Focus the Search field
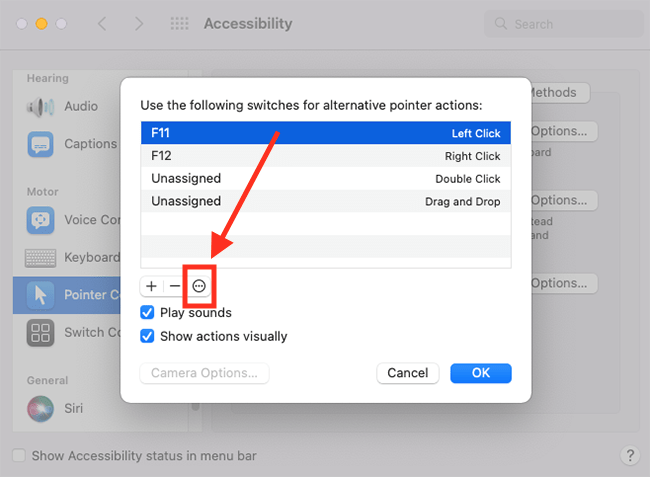This screenshot has width=650, height=477. click(x=564, y=24)
